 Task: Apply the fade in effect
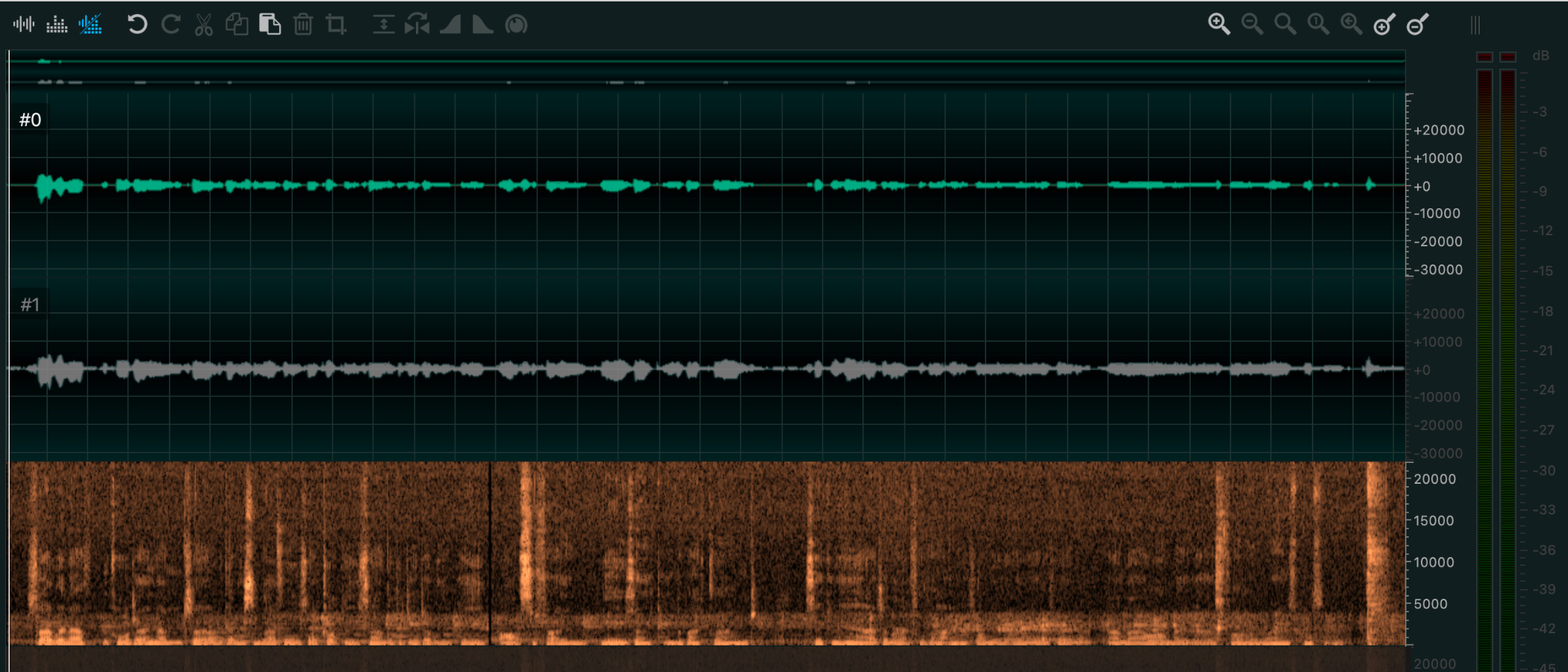(x=450, y=25)
